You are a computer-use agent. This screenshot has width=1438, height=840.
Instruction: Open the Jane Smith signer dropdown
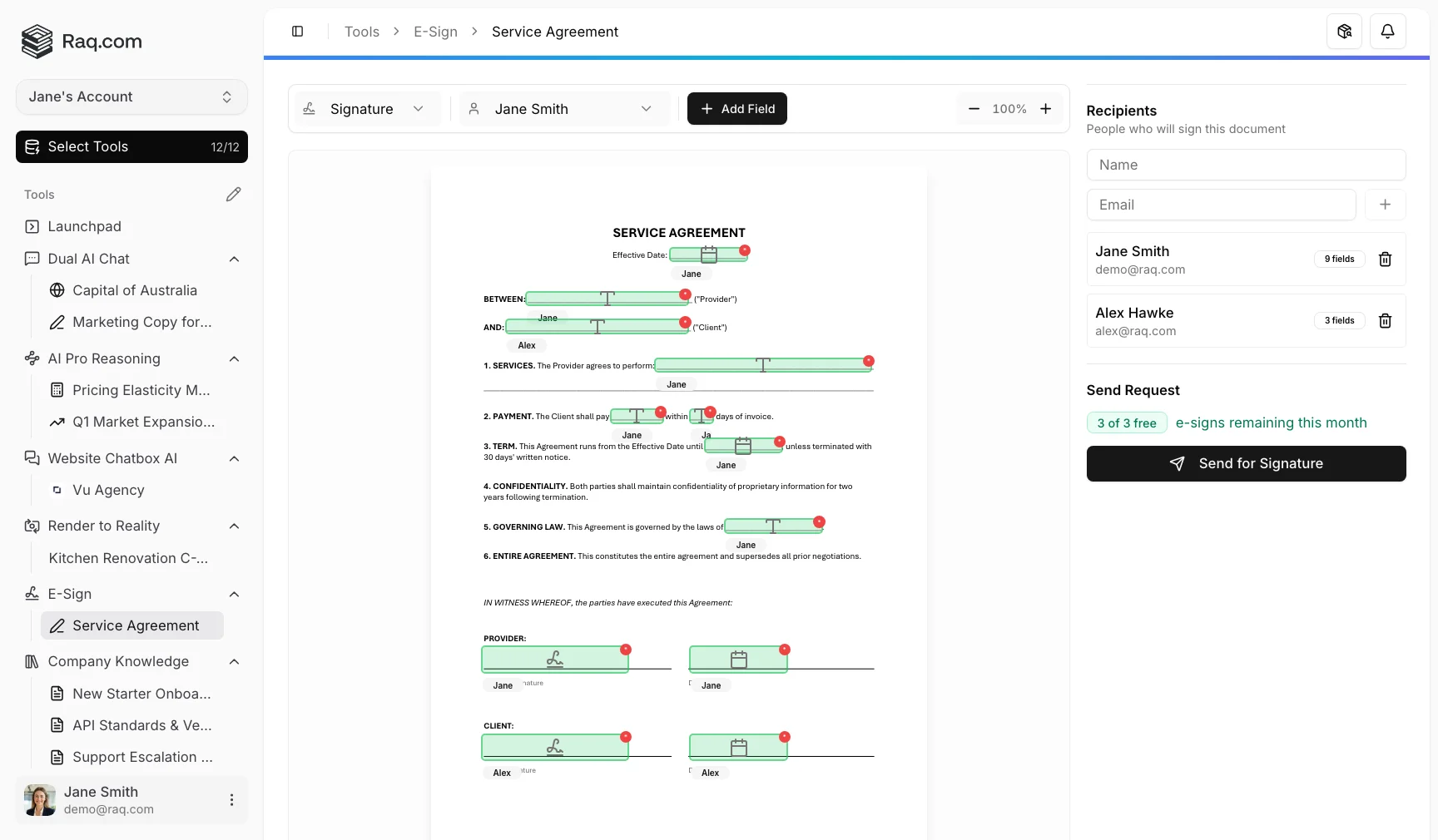[x=563, y=109]
